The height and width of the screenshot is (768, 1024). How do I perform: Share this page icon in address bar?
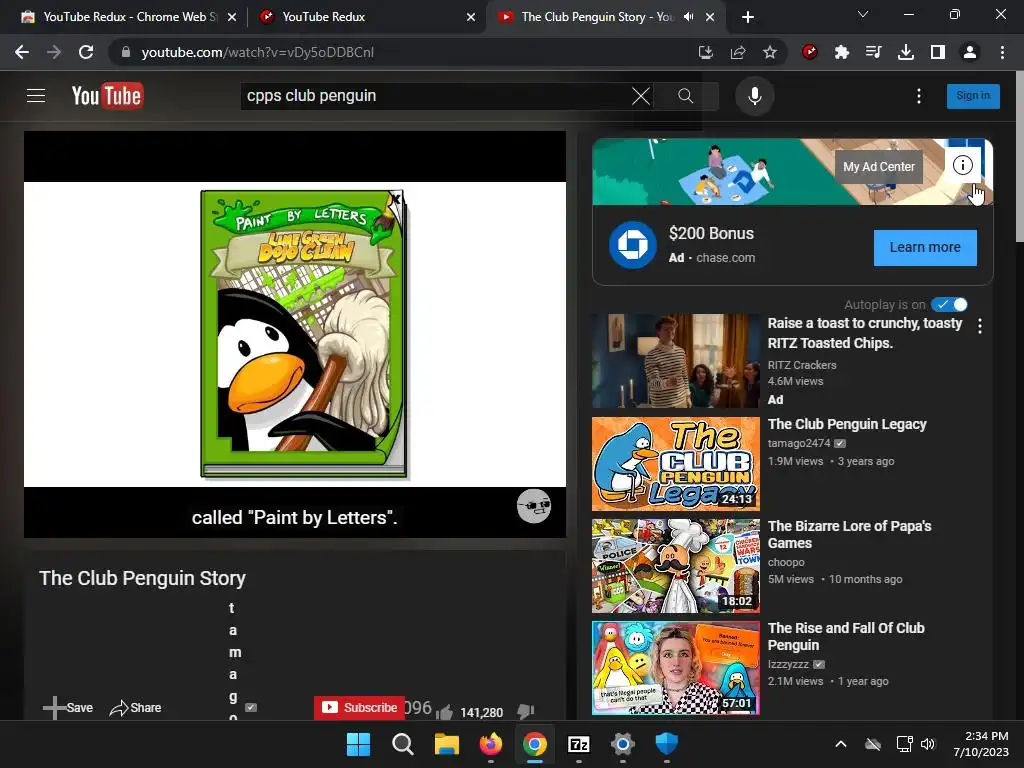click(738, 52)
